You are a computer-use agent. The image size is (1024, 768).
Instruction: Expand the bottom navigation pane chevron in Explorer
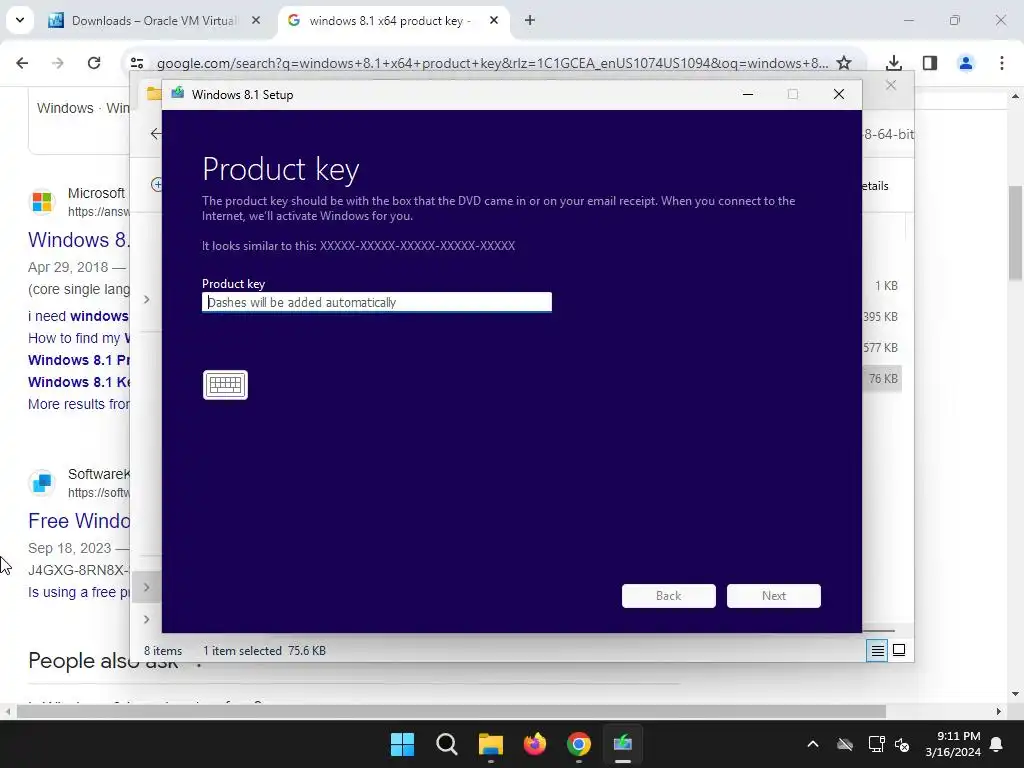147,619
